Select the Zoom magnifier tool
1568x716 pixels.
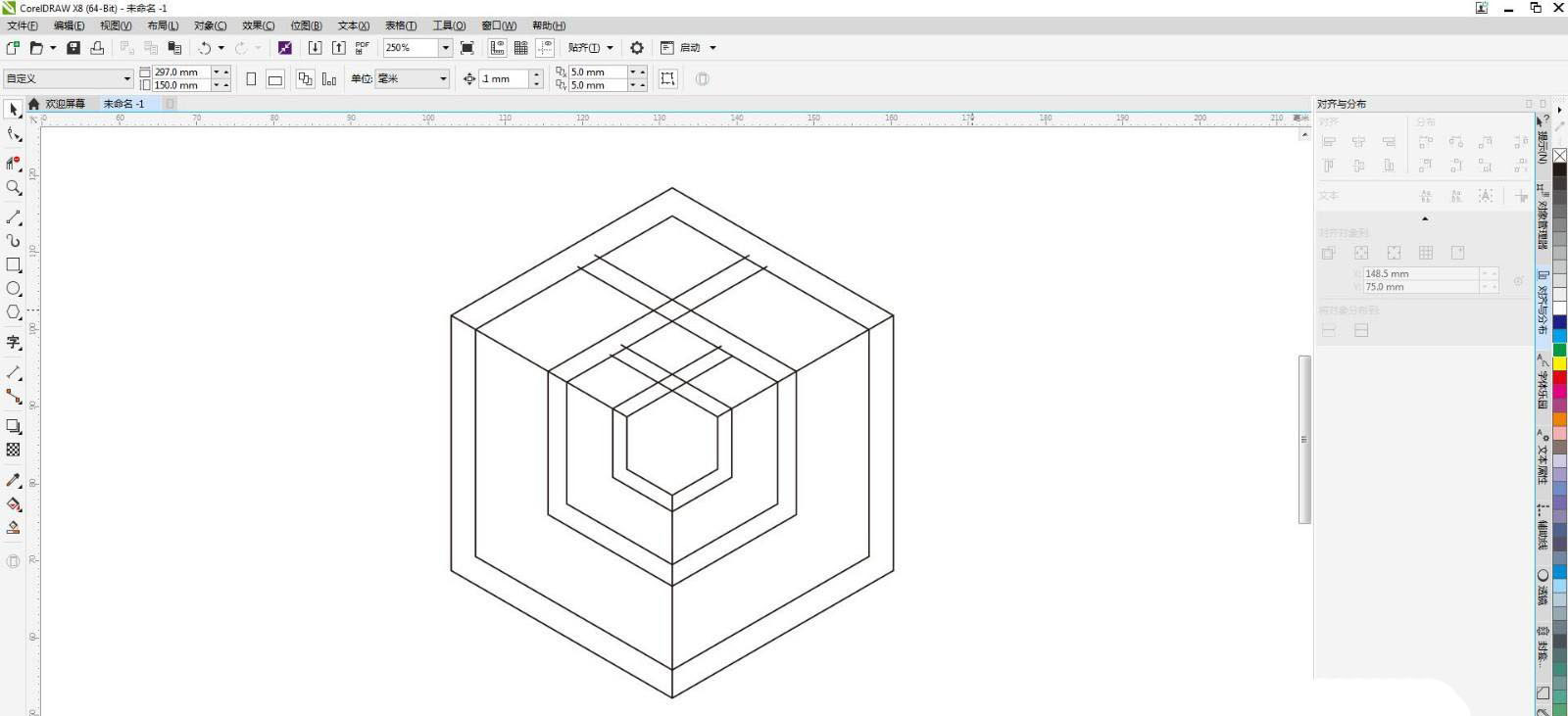point(14,187)
